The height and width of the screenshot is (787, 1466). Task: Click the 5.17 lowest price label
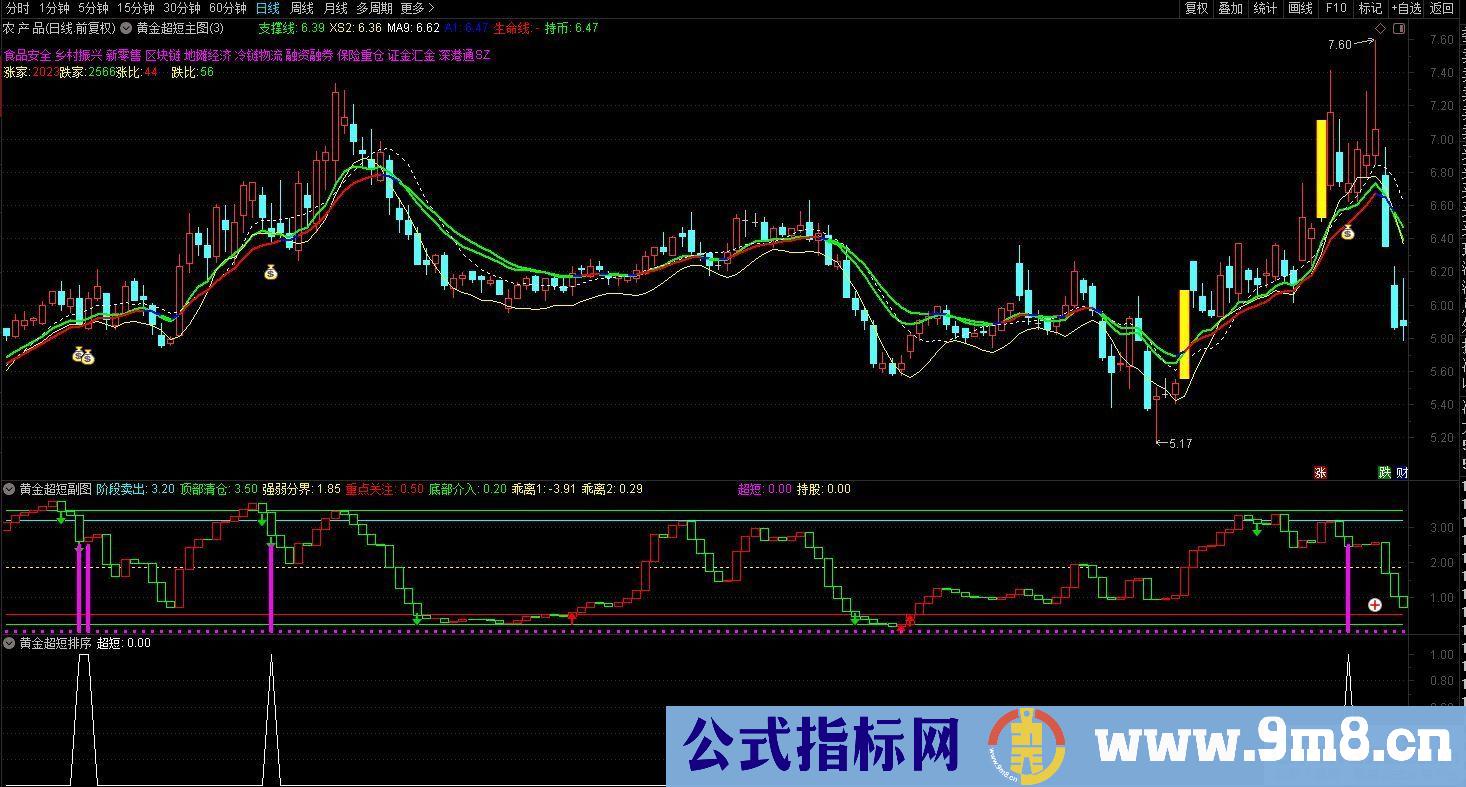(1180, 443)
